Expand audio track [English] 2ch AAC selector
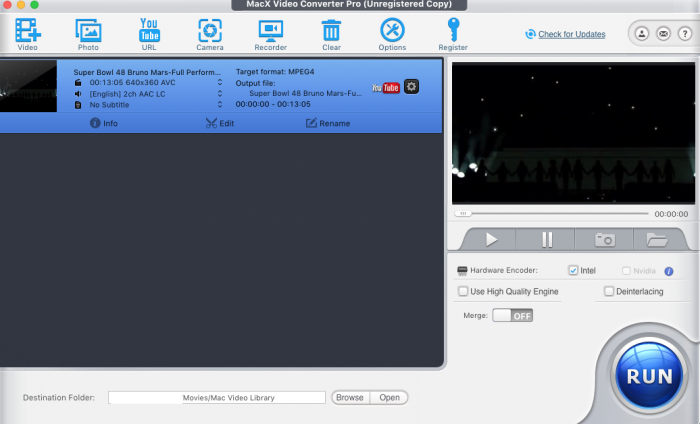The width and height of the screenshot is (700, 424). coord(220,94)
